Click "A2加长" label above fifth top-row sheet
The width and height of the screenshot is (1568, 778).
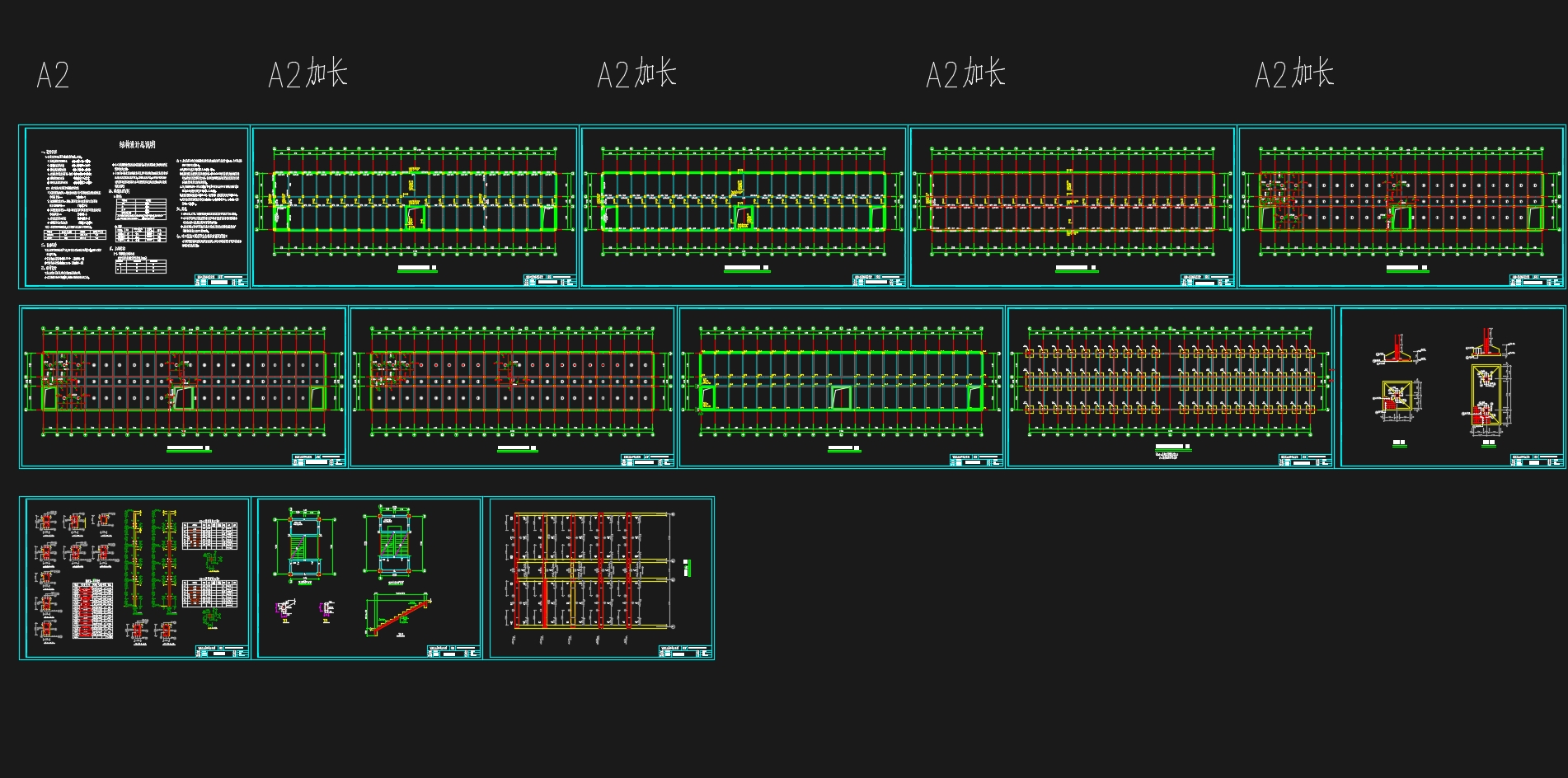(x=1294, y=73)
